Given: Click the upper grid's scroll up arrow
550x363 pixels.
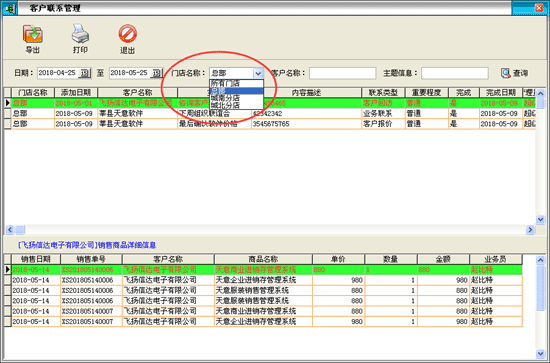Looking at the screenshot, I should [x=540, y=93].
